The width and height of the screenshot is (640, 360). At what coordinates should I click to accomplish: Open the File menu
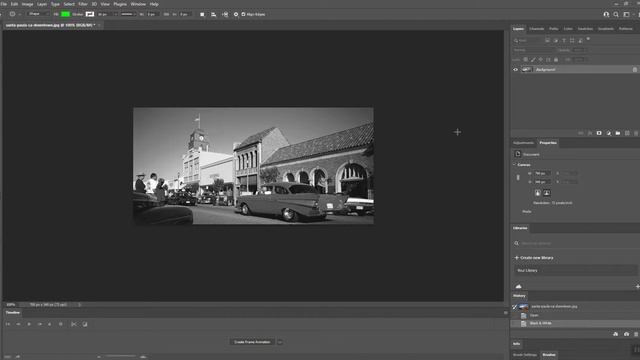click(4, 4)
